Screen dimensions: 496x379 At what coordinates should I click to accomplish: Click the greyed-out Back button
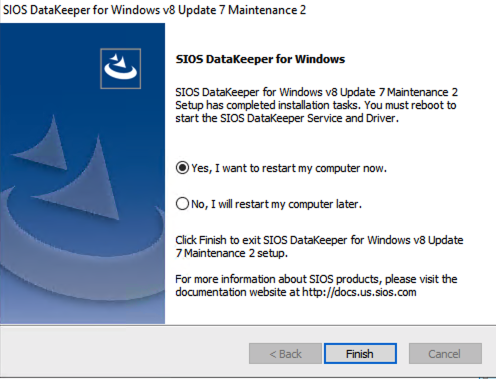285,353
